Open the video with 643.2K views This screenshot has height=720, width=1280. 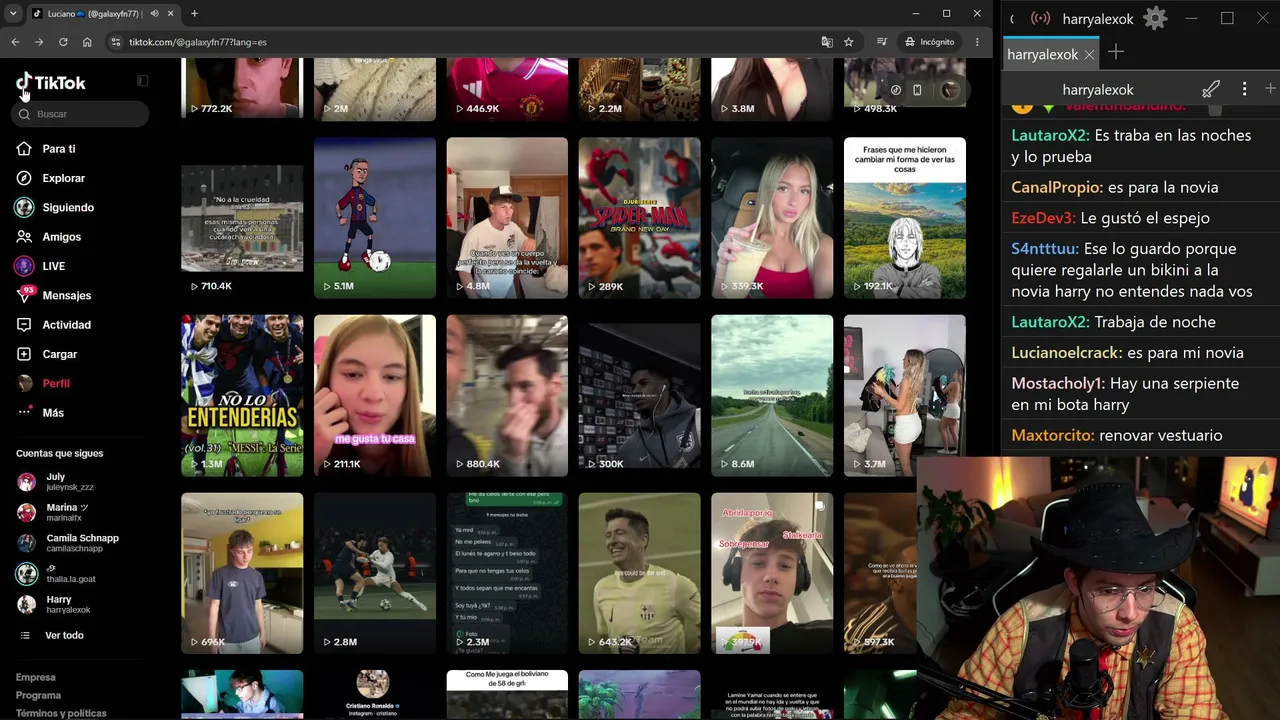pyautogui.click(x=640, y=573)
